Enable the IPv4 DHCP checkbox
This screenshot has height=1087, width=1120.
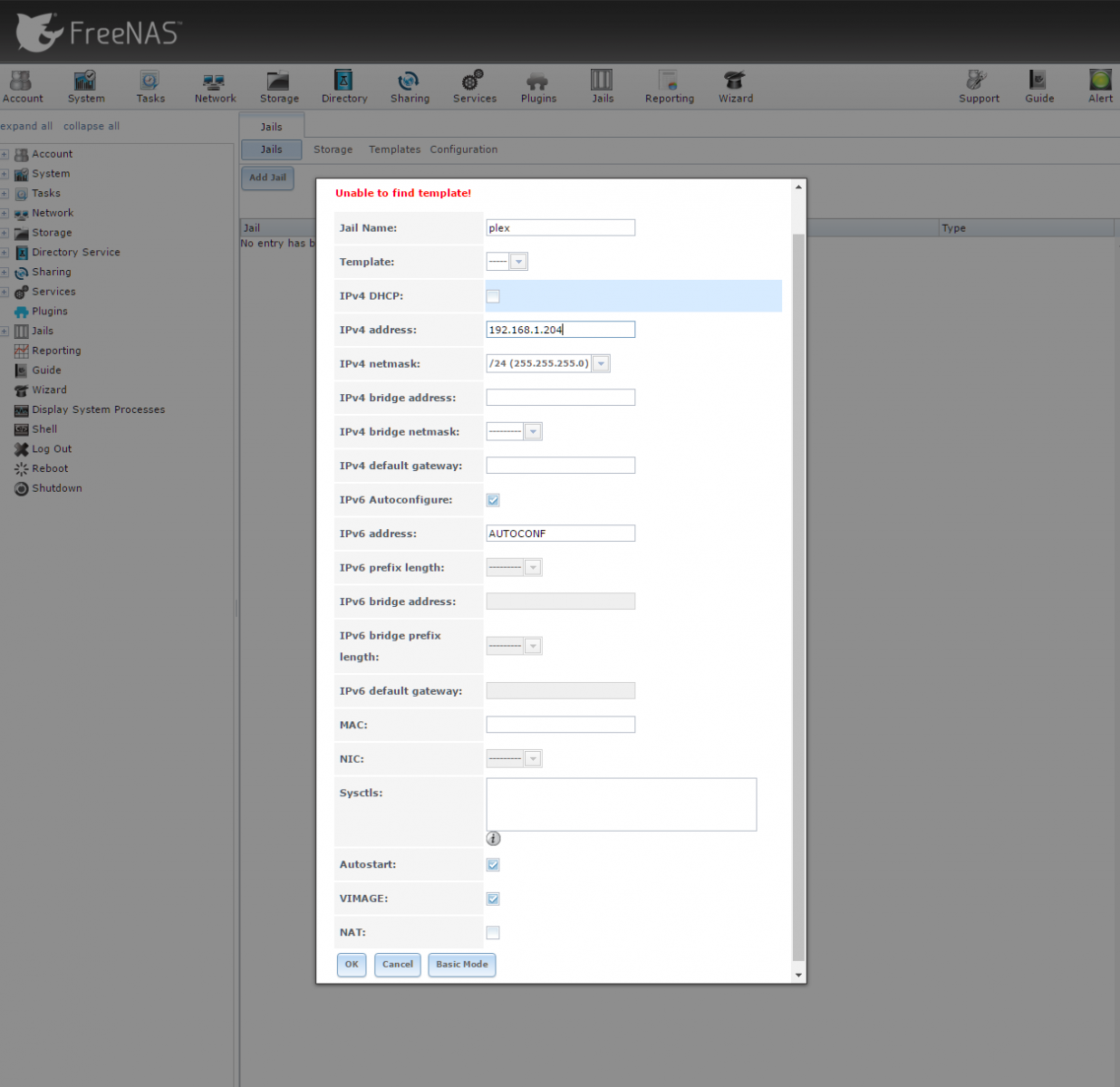click(493, 296)
